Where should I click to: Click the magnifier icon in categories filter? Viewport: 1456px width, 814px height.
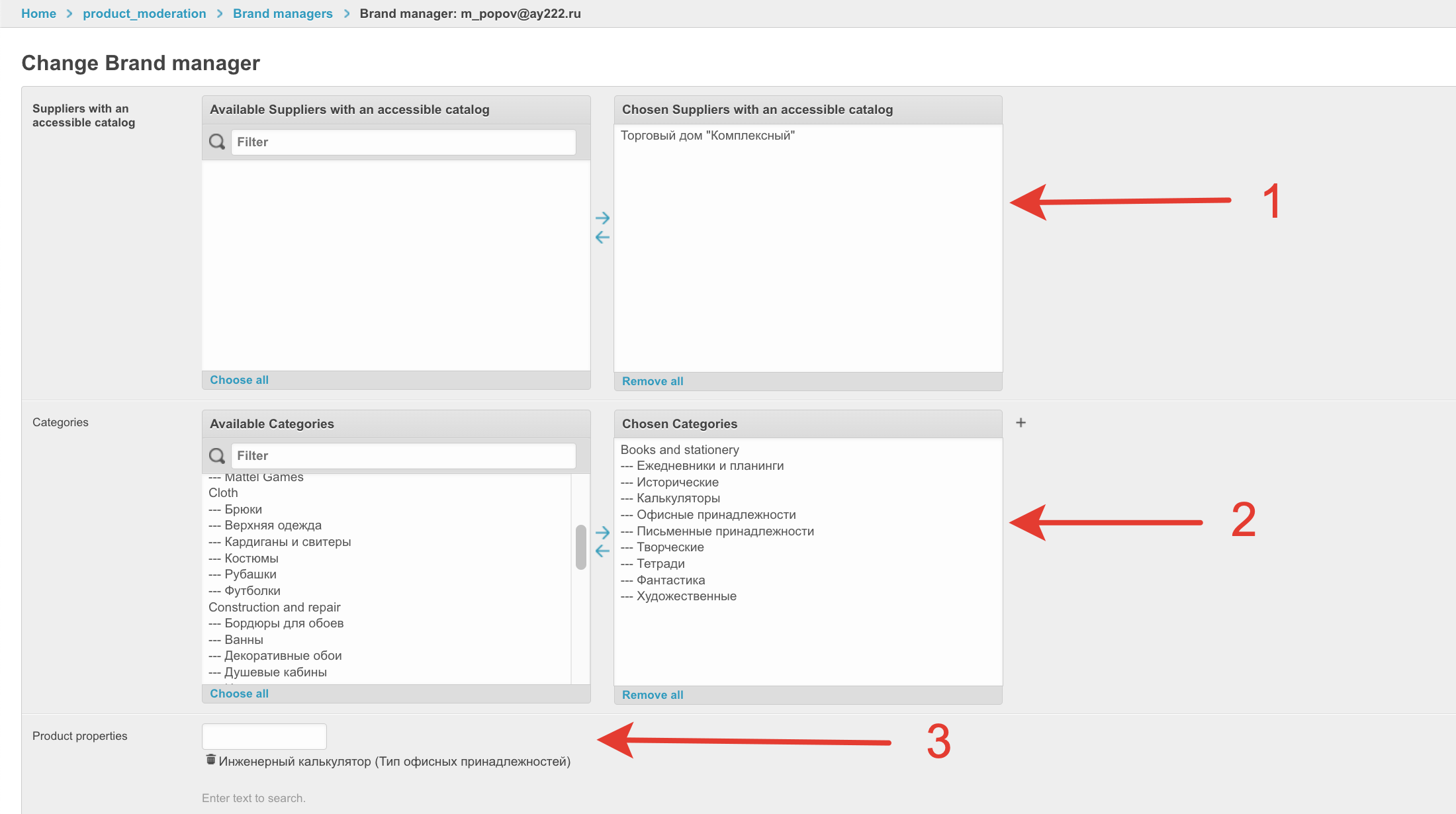pyautogui.click(x=217, y=455)
